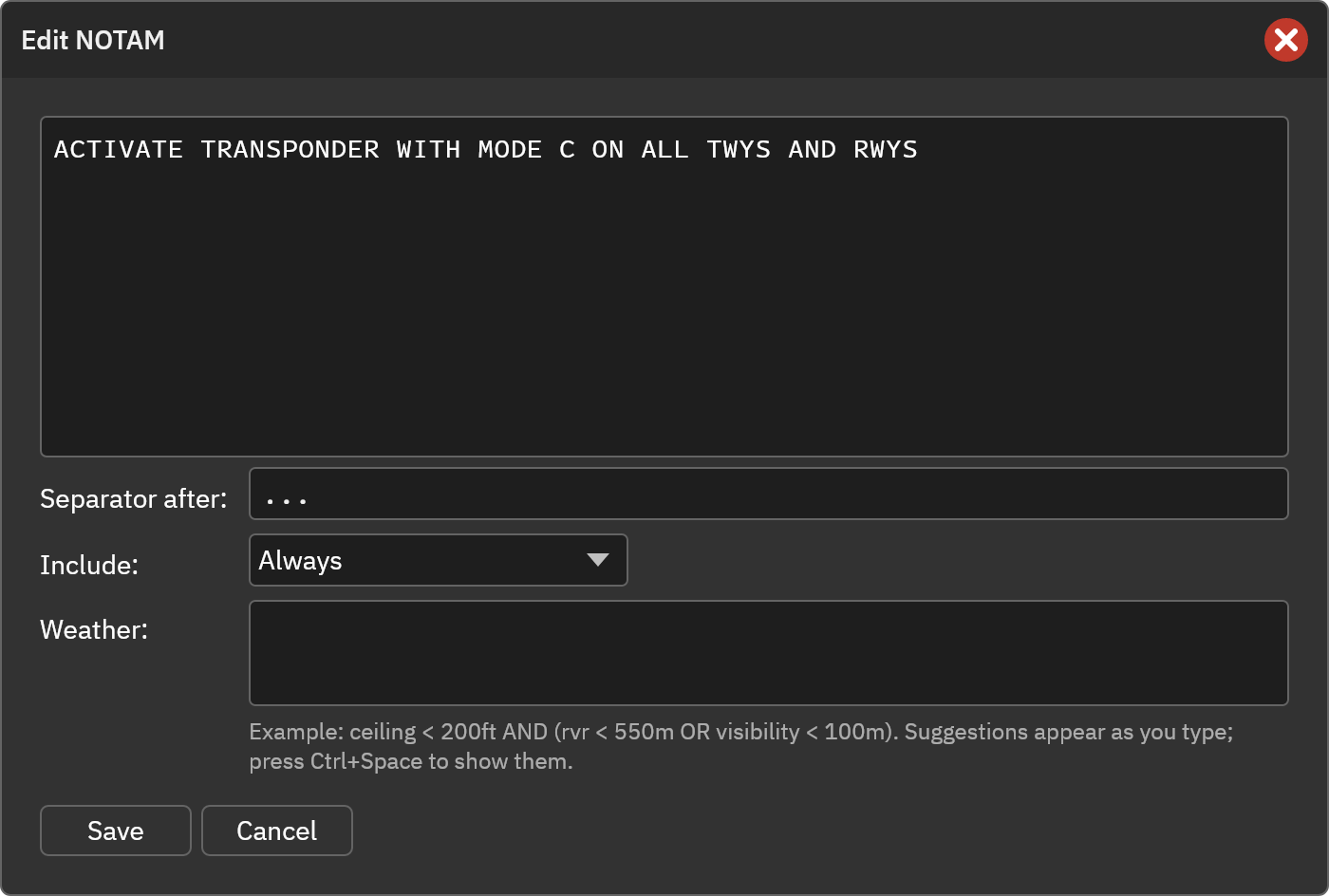The width and height of the screenshot is (1329, 896).
Task: Click the weather example hint text
Action: (x=740, y=746)
